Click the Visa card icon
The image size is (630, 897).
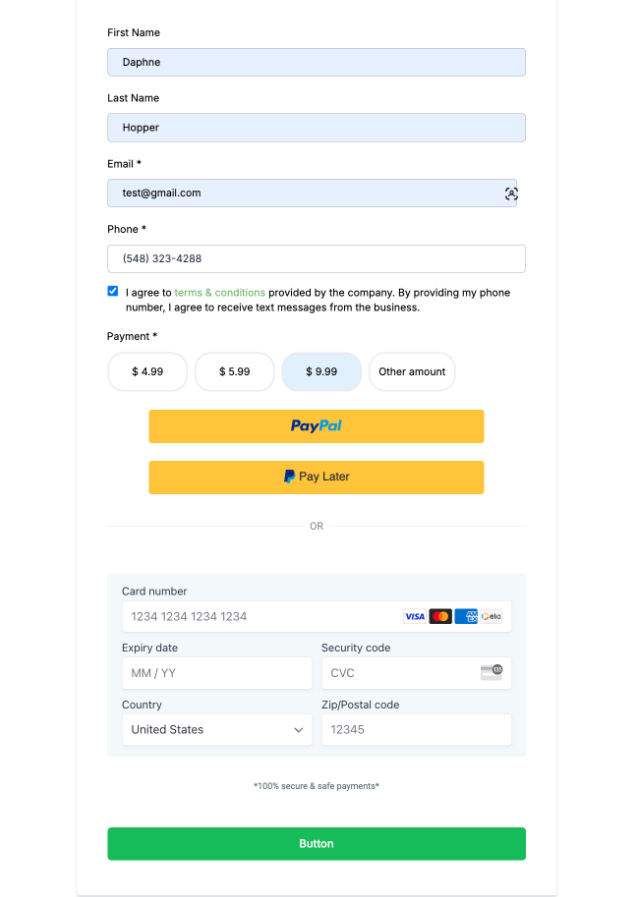415,617
